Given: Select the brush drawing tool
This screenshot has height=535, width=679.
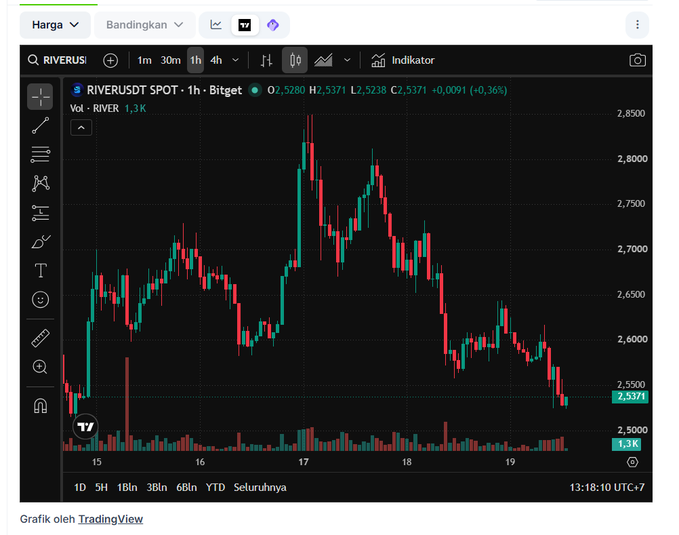Looking at the screenshot, I should (40, 242).
